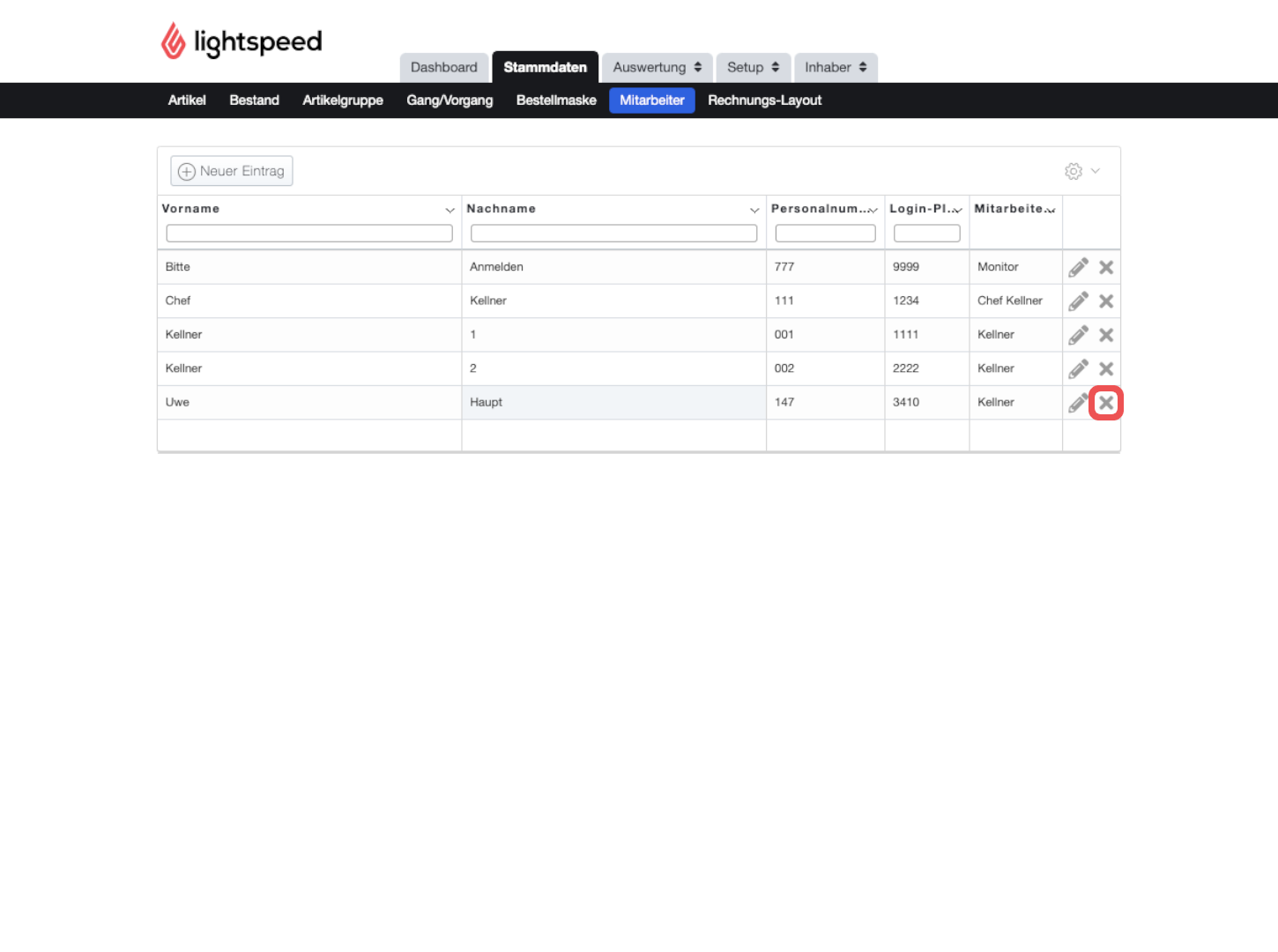Viewport: 1278px width, 952px height.
Task: Select the 'Haupt' last name cell
Action: pos(614,402)
